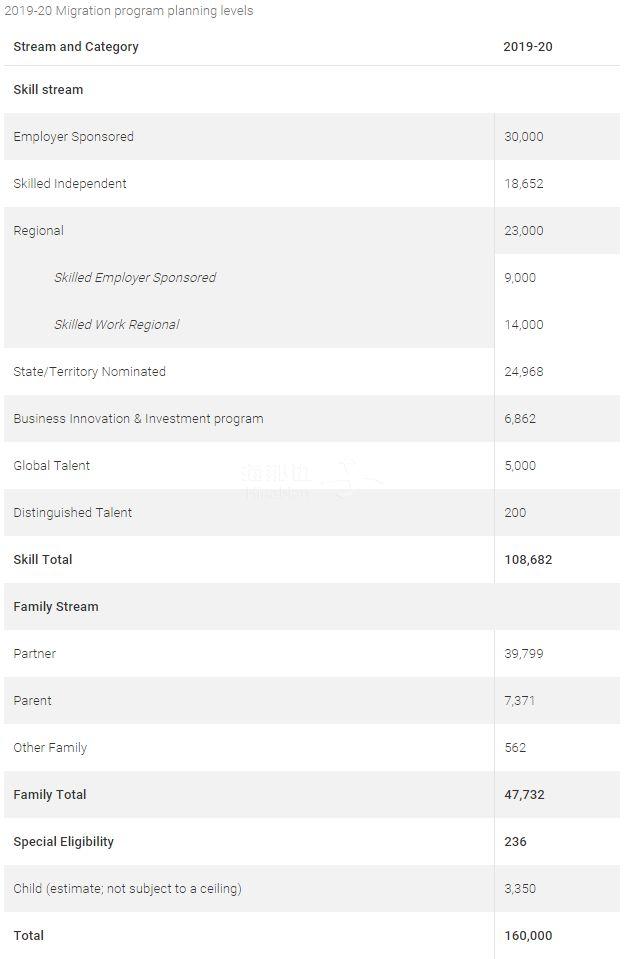Click Business Innovation & Investment program row

coord(138,419)
